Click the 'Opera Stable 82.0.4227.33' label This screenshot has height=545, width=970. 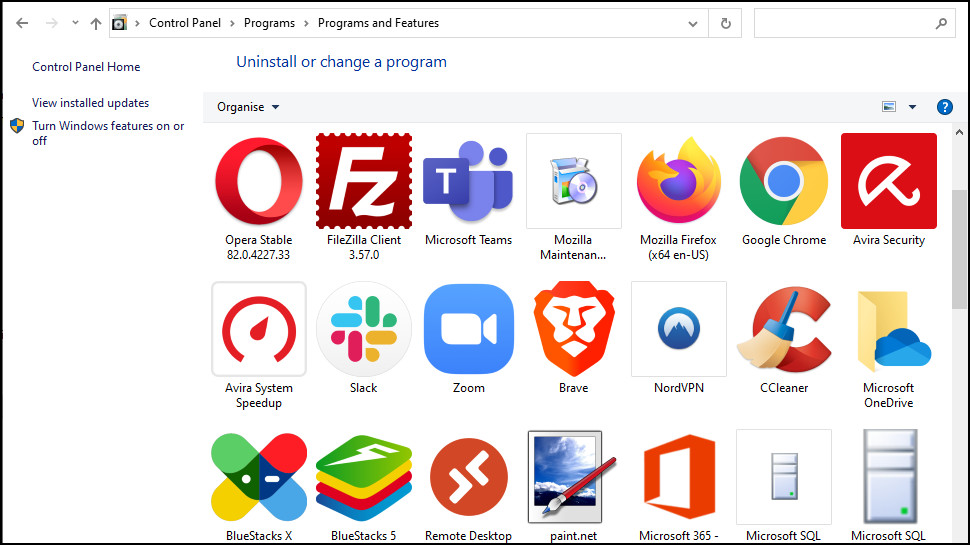[x=259, y=247]
